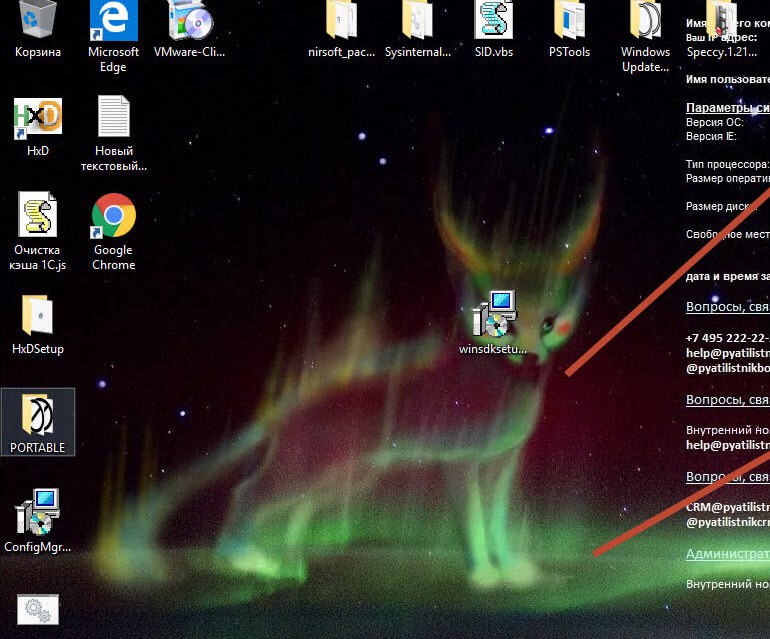This screenshot has height=639, width=770.
Task: Click the Параметры heading on wallpaper info
Action: (x=727, y=108)
